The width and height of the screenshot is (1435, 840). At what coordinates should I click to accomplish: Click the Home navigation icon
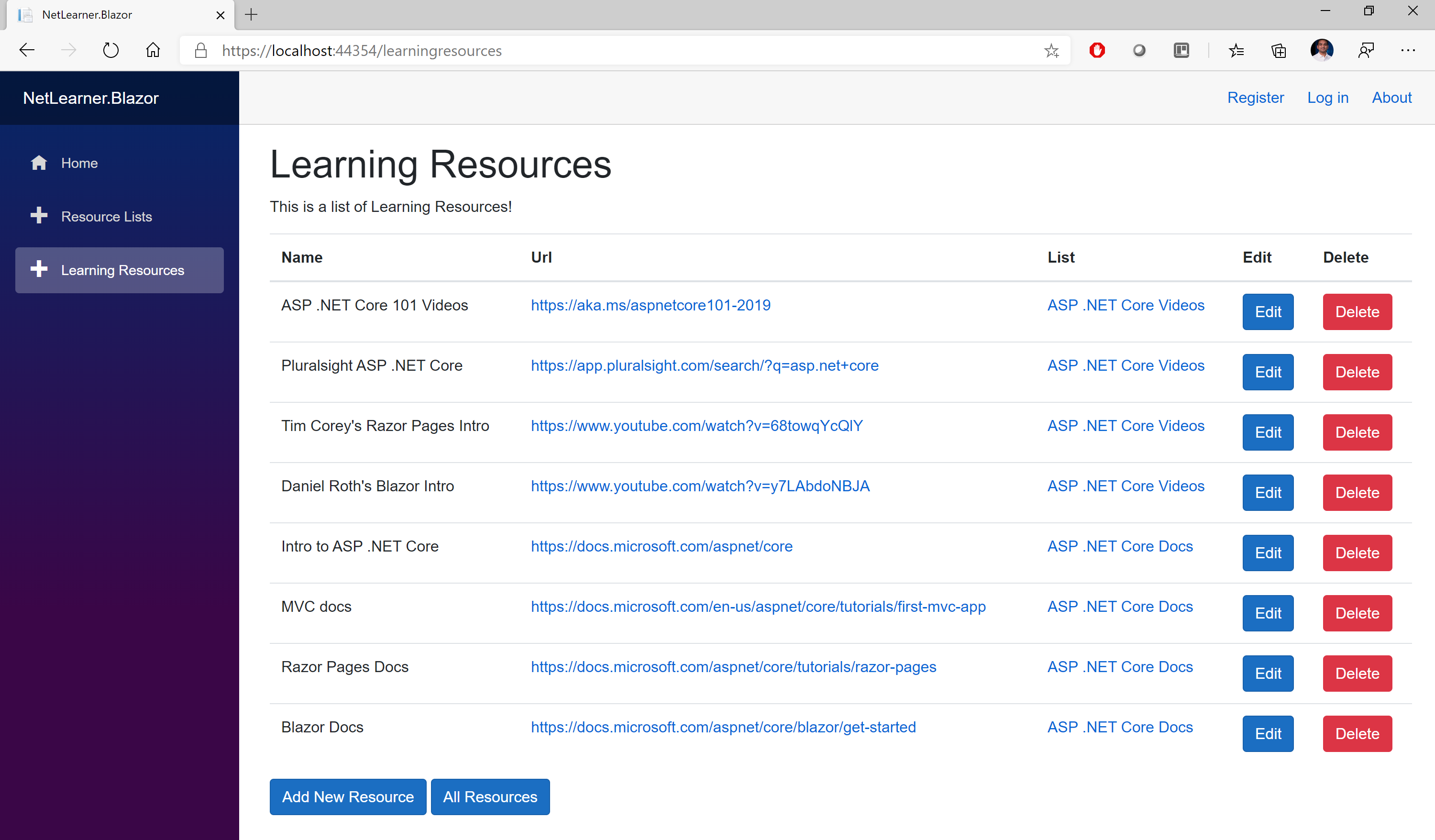click(x=38, y=163)
